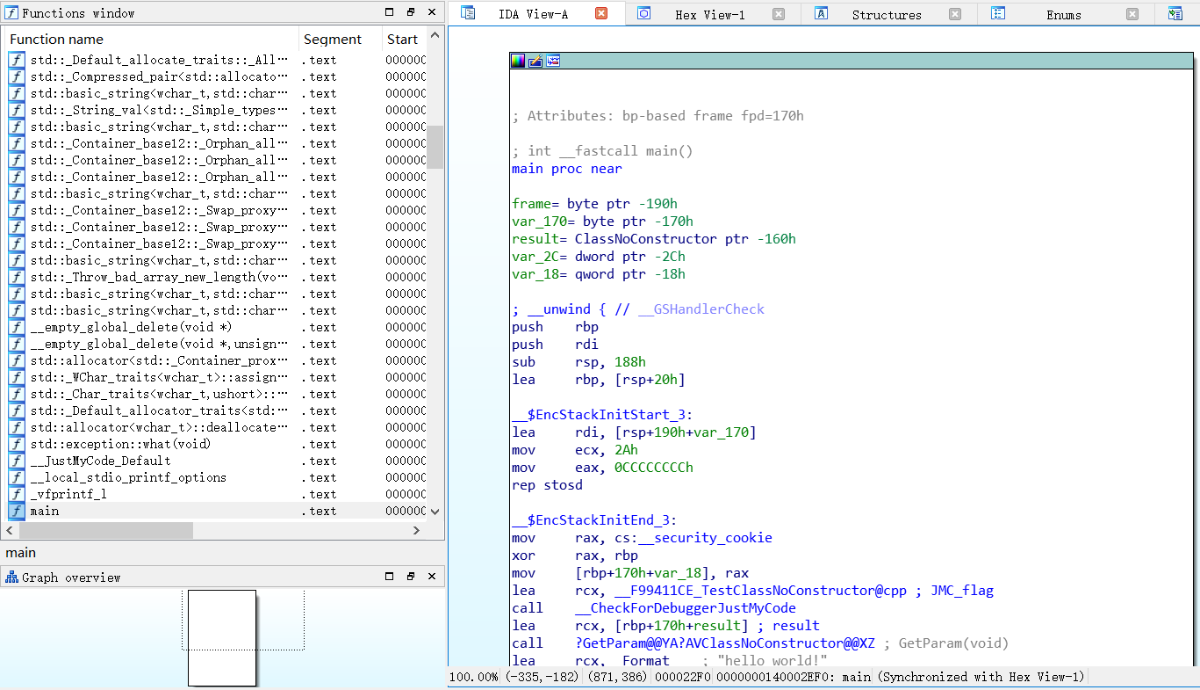The image size is (1200, 690).
Task: Float the Functions window panel
Action: (x=411, y=13)
